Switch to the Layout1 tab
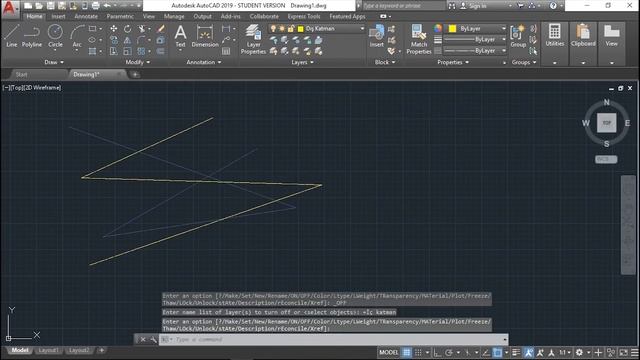Viewport: 640px width, 360px height. pos(48,350)
